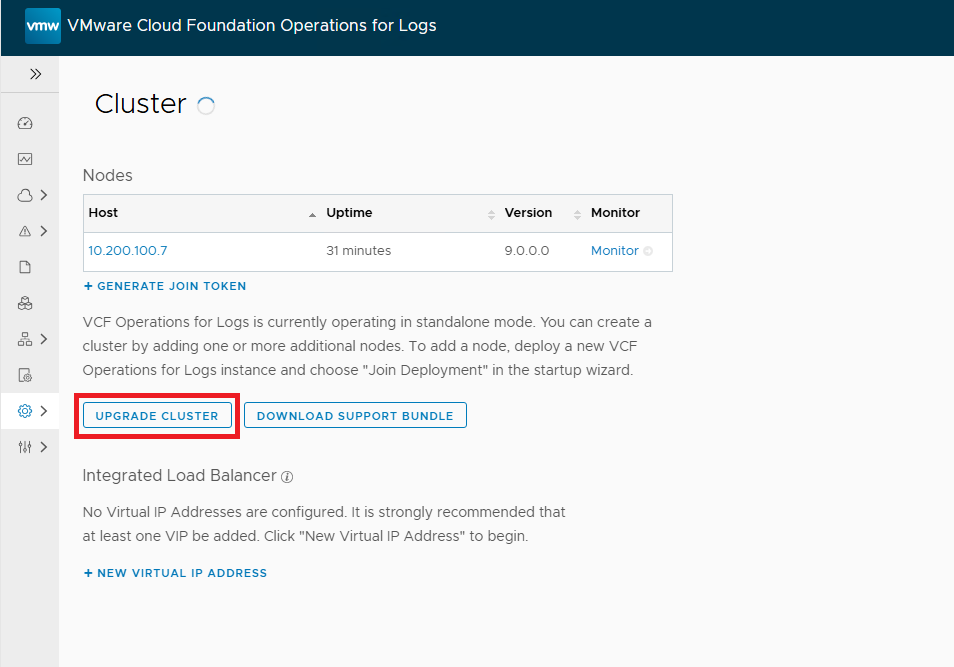Sort nodes by the Uptime column header
The image size is (954, 667).
(x=349, y=213)
